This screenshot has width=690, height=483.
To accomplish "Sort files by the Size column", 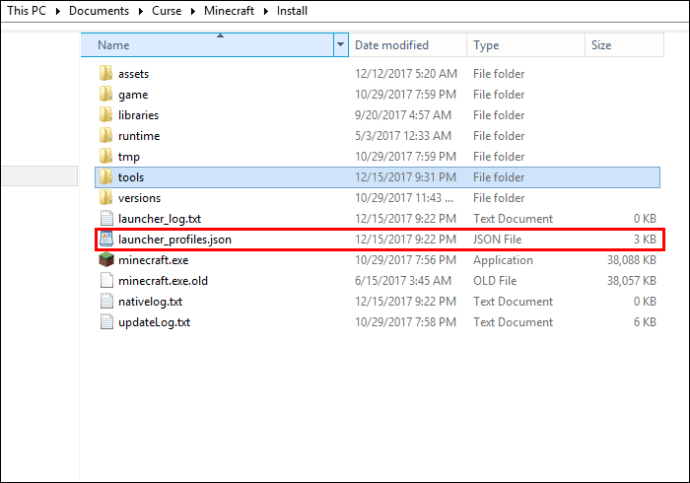I will [601, 45].
